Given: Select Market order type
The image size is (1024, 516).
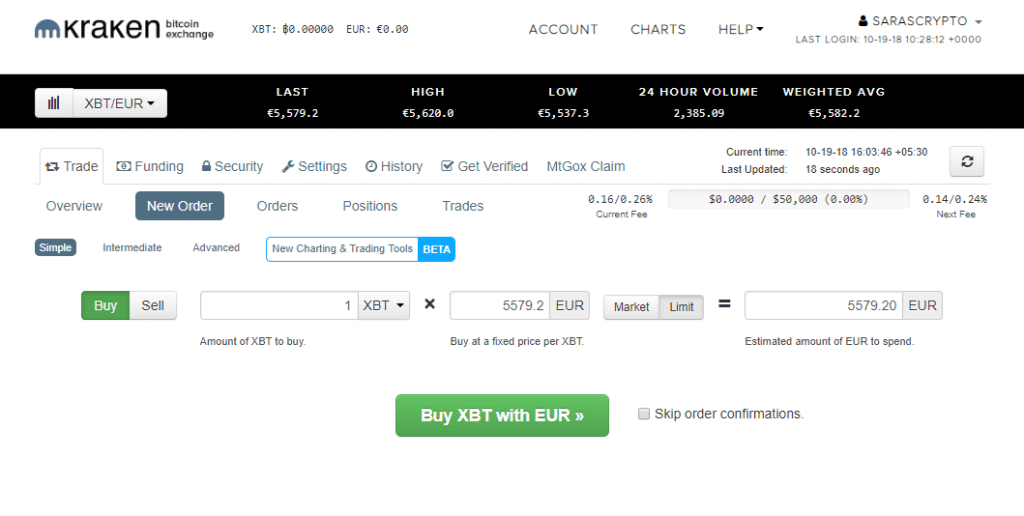Looking at the screenshot, I should pyautogui.click(x=631, y=307).
